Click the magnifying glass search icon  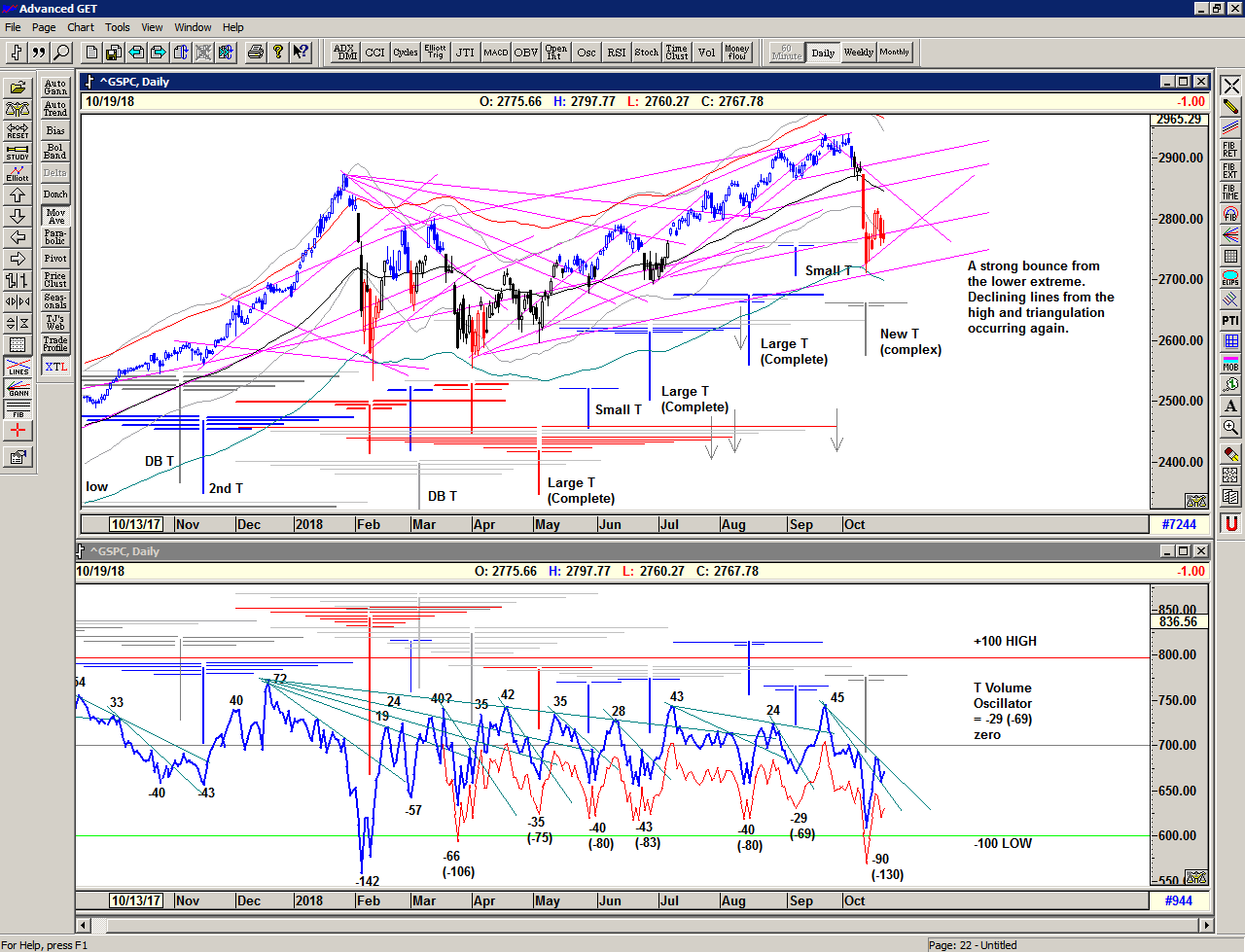click(61, 53)
